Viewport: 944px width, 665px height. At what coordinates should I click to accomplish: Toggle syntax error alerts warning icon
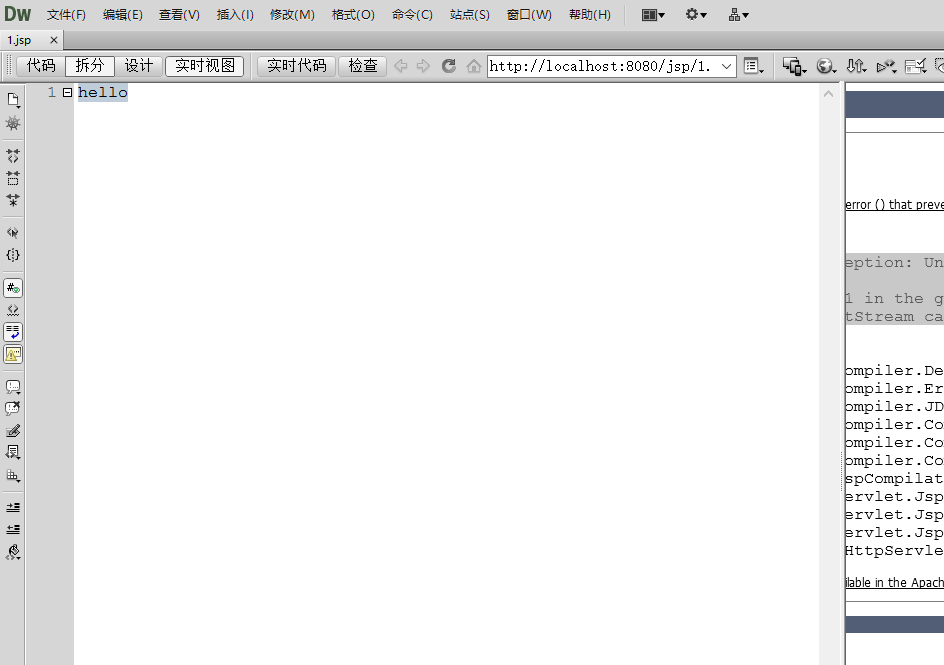pyautogui.click(x=13, y=354)
